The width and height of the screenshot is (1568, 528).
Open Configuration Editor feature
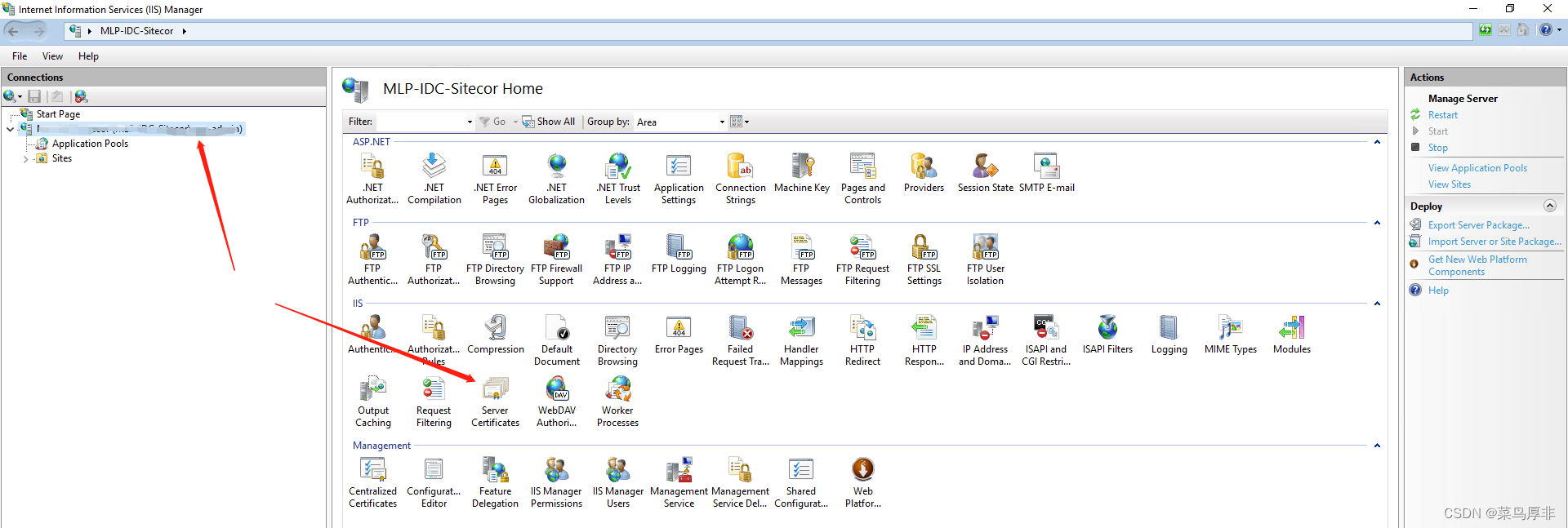(x=434, y=482)
